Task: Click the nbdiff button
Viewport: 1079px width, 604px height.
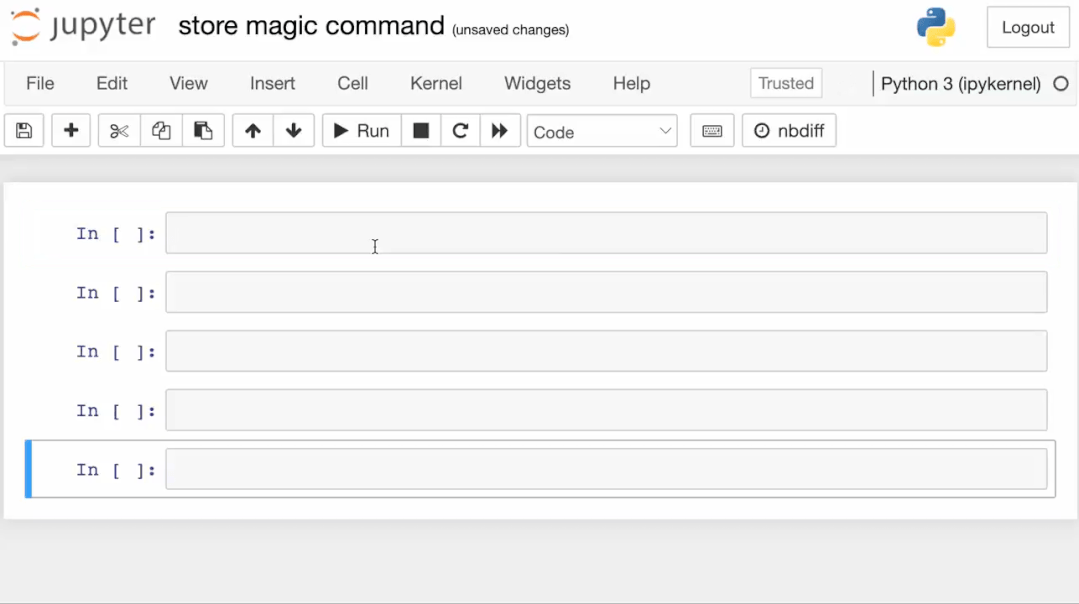Action: click(789, 131)
